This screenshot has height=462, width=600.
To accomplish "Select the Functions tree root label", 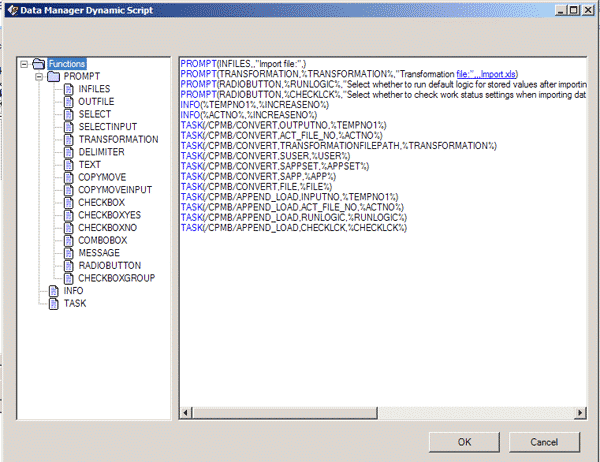I will click(67, 64).
